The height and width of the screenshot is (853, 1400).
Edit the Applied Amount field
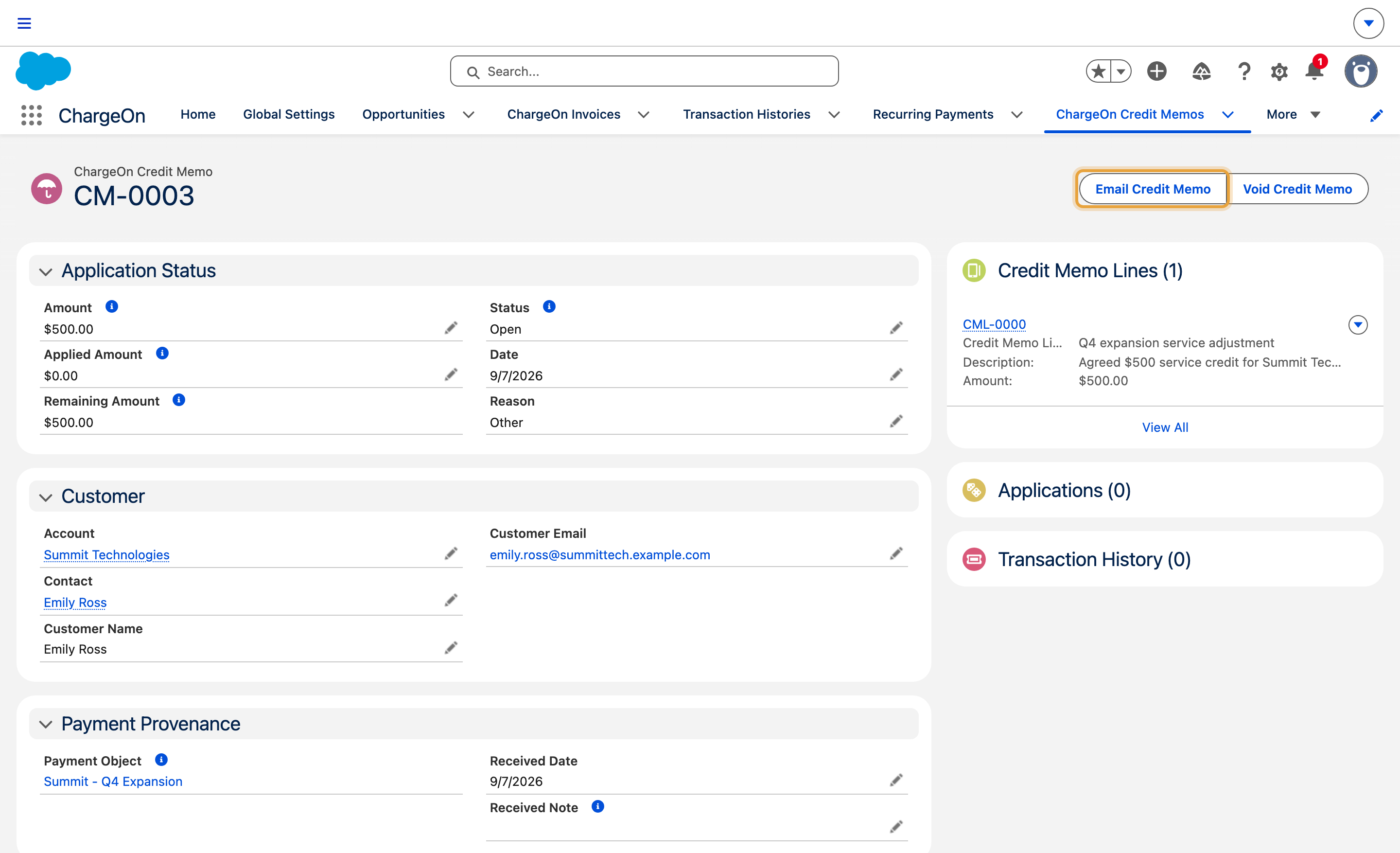coord(451,374)
